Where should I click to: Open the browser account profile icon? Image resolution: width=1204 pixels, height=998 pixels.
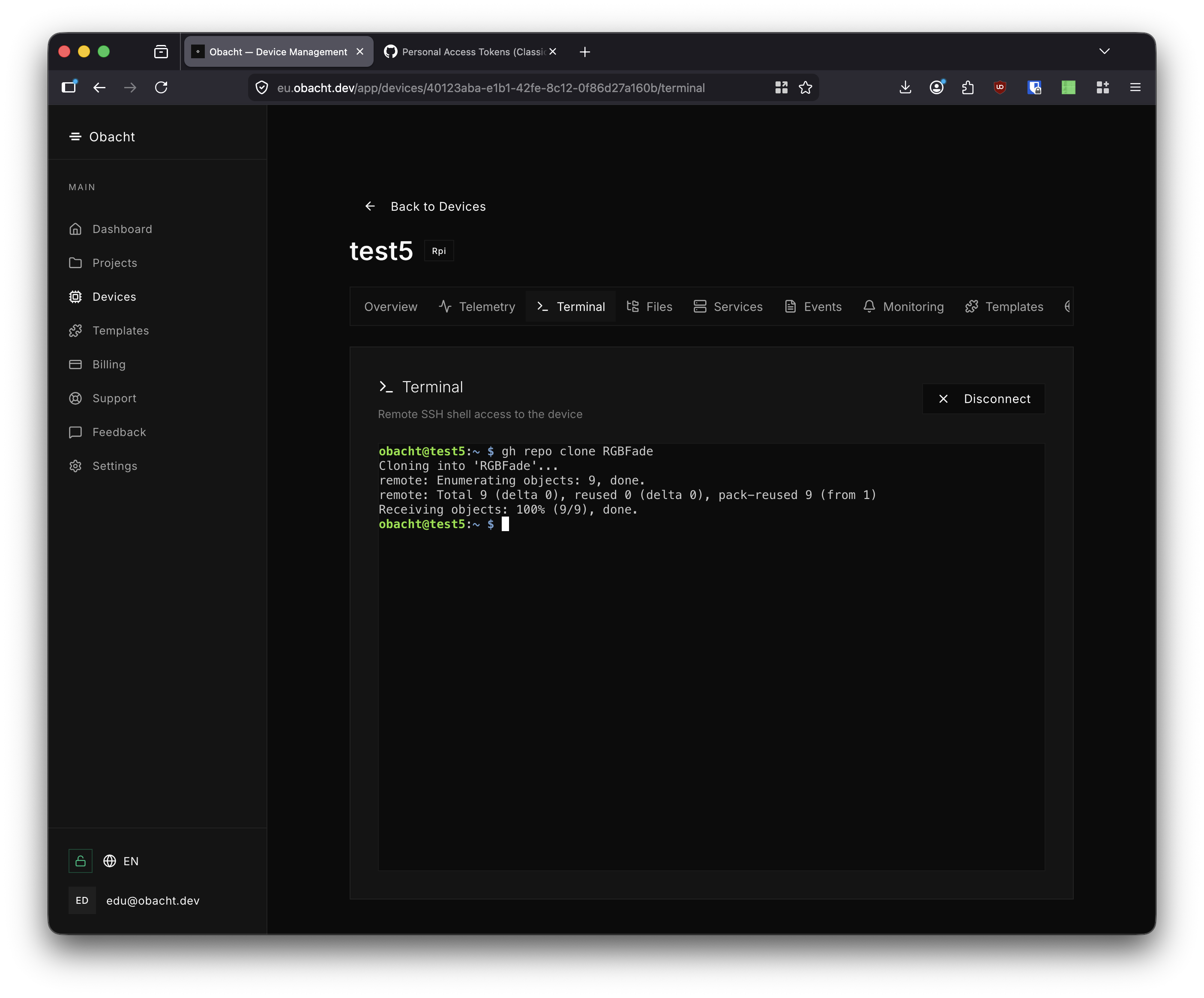(x=937, y=88)
